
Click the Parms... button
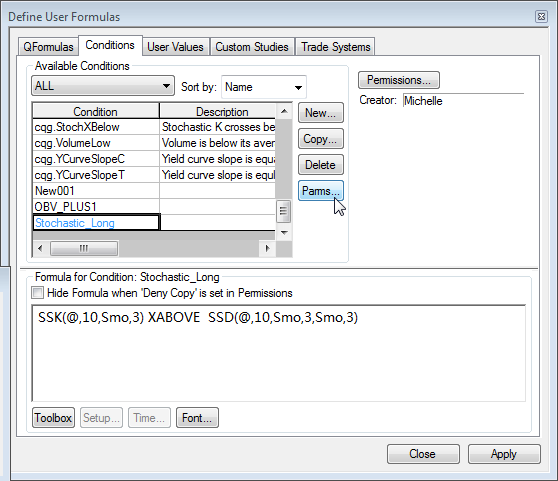pyautogui.click(x=321, y=191)
